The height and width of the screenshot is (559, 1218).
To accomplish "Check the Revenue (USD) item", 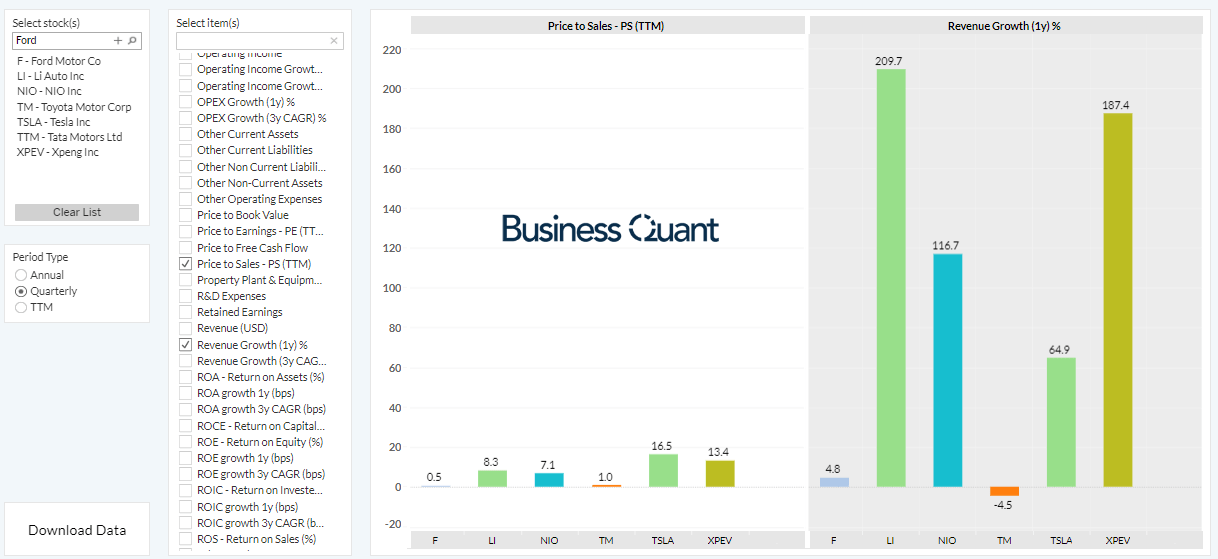I will [x=185, y=328].
